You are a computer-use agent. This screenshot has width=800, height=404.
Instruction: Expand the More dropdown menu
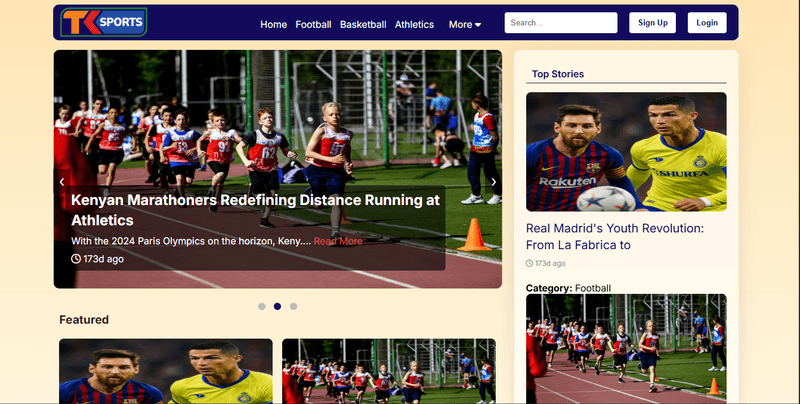pos(465,24)
